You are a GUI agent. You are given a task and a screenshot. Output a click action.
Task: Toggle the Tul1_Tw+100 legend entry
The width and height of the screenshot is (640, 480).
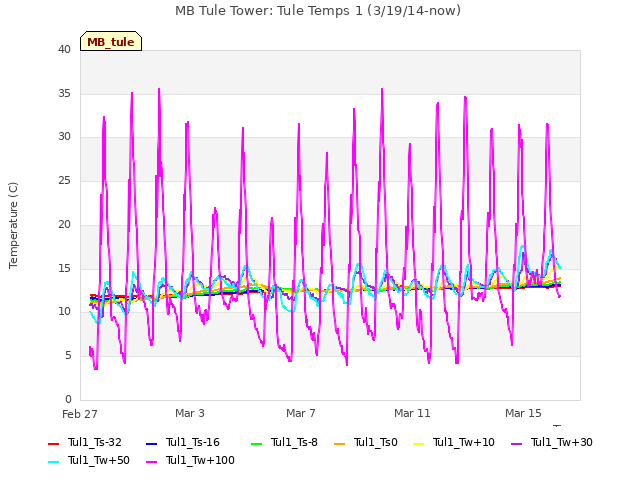pyautogui.click(x=190, y=460)
